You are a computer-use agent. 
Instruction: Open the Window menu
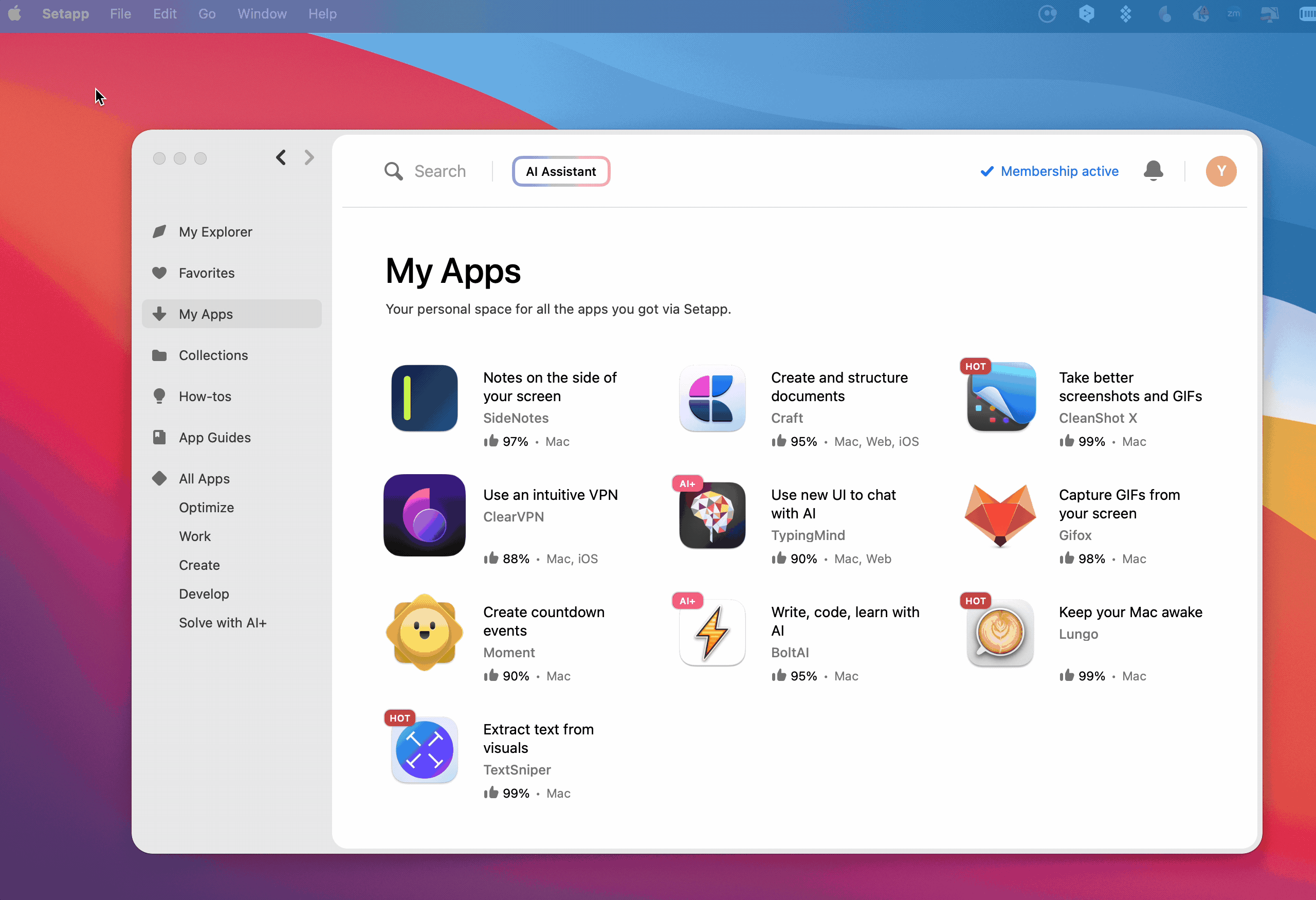click(x=262, y=13)
